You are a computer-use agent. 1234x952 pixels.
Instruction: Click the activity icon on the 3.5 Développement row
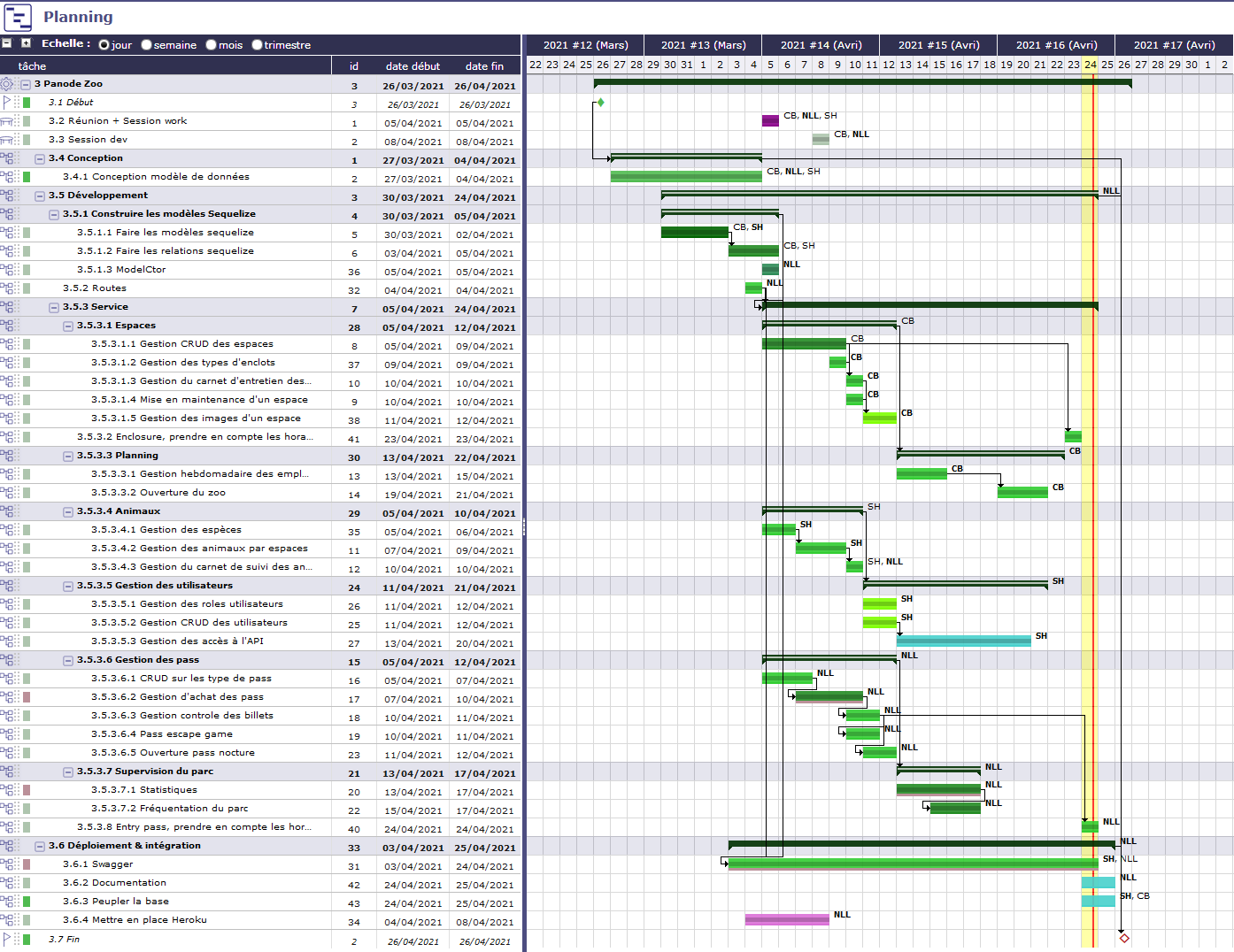click(8, 196)
